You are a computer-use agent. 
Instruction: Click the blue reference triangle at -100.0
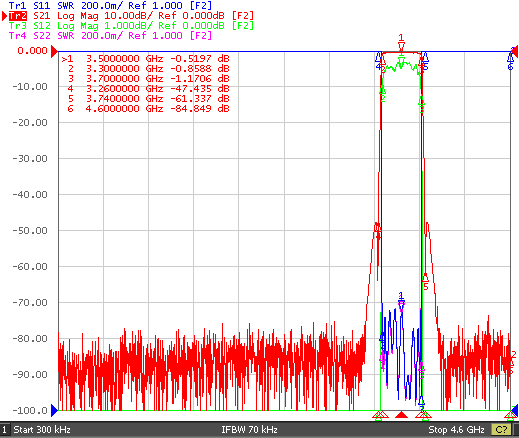point(54,410)
